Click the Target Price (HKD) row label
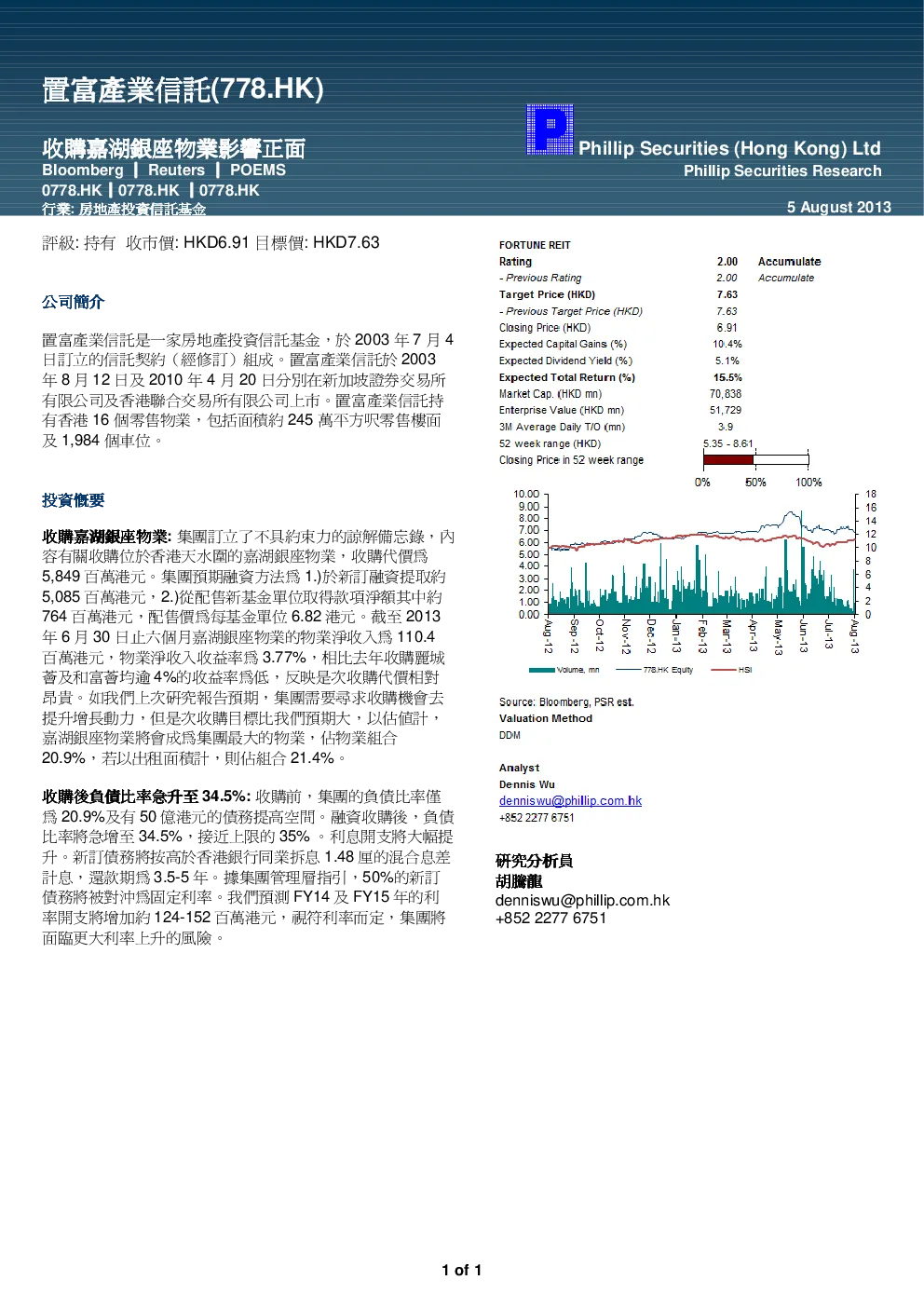The image size is (924, 1307). [x=547, y=294]
